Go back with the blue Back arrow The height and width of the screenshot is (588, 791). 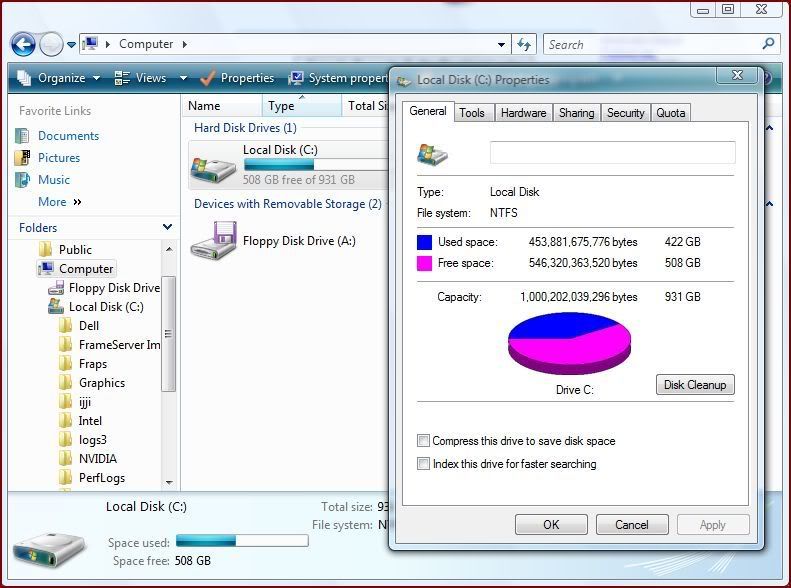coord(23,44)
